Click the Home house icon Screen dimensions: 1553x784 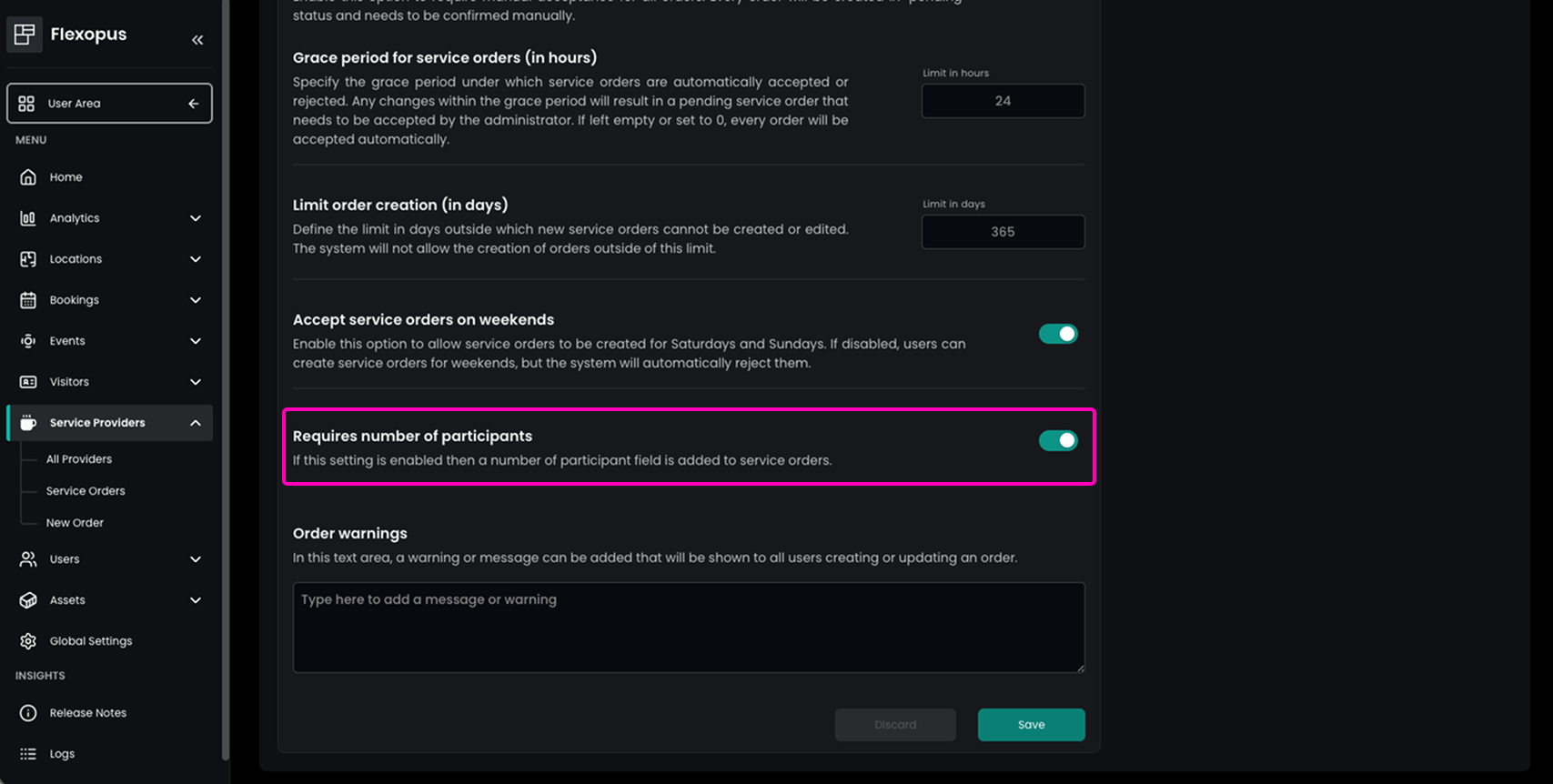coord(28,177)
